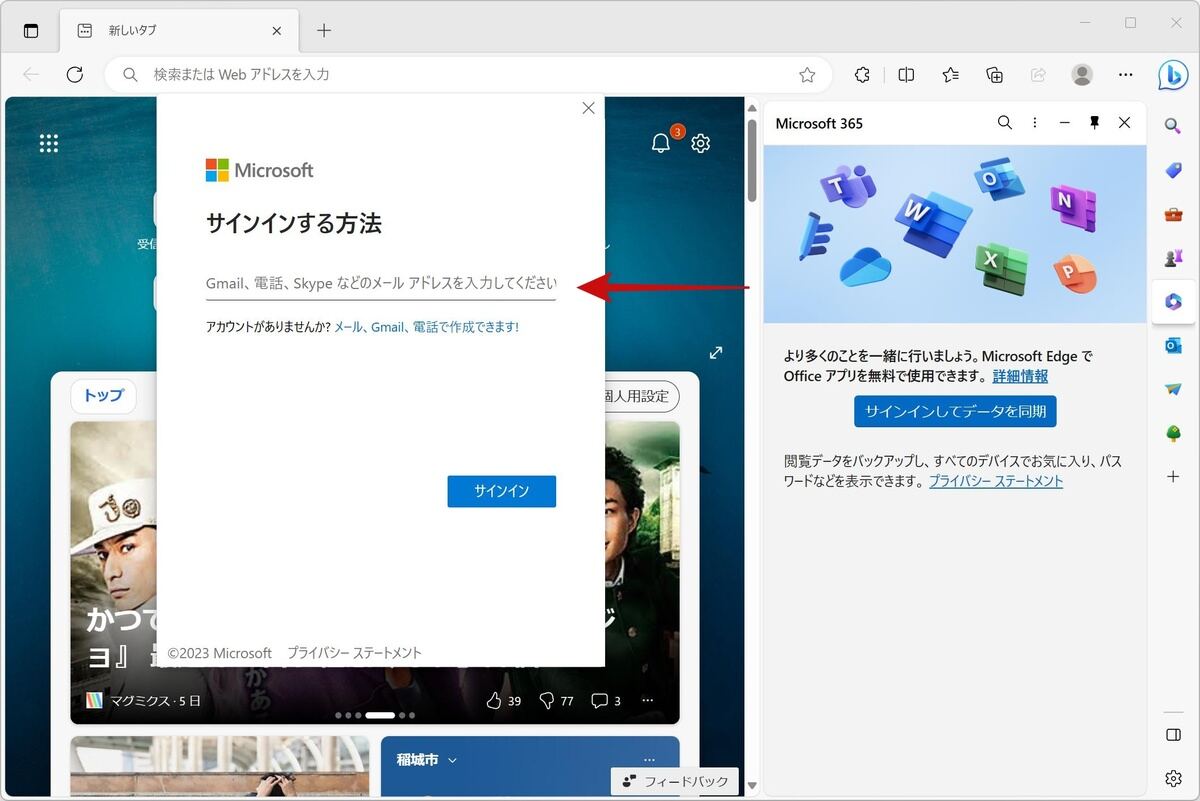The image size is (1200, 801).
Task: Open the sidebar Tools briefcase icon
Action: click(x=1173, y=214)
